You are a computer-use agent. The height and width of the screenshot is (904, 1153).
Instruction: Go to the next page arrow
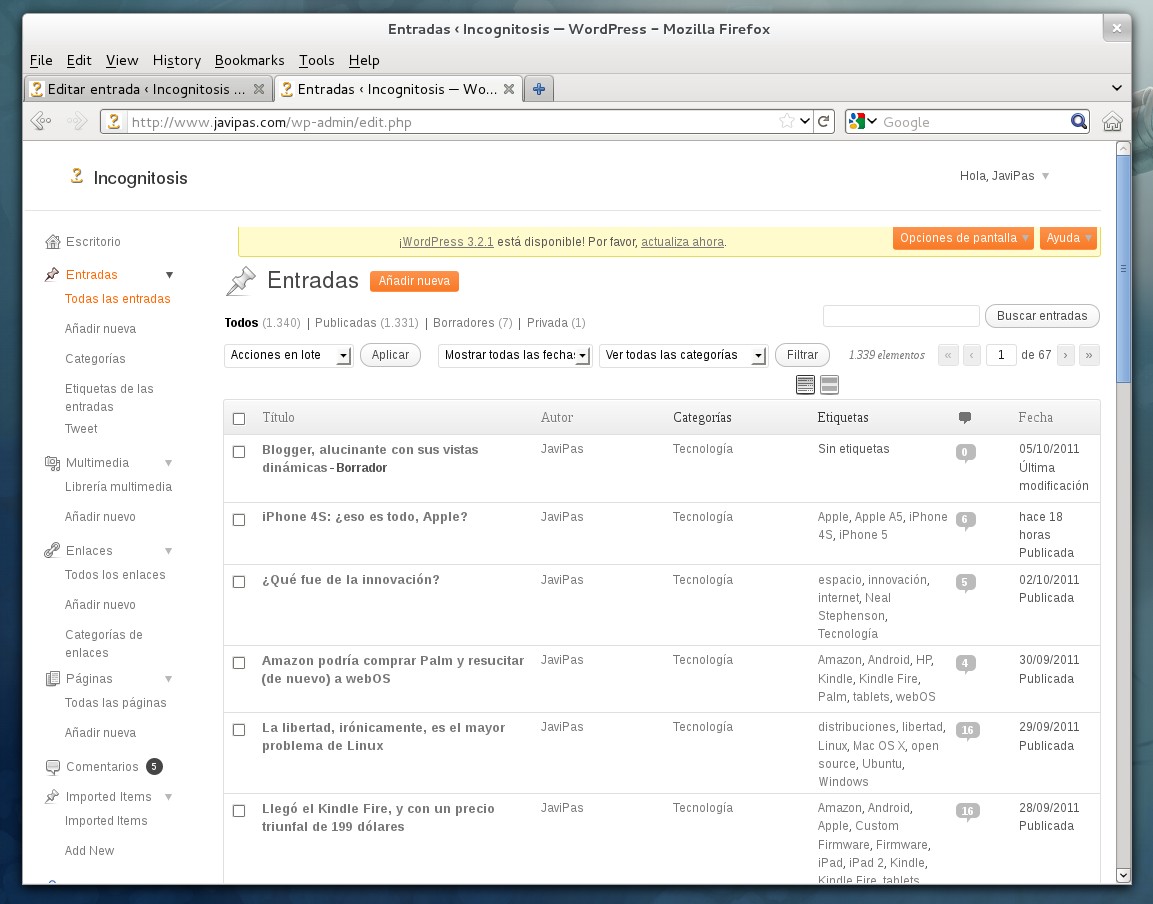point(1065,355)
